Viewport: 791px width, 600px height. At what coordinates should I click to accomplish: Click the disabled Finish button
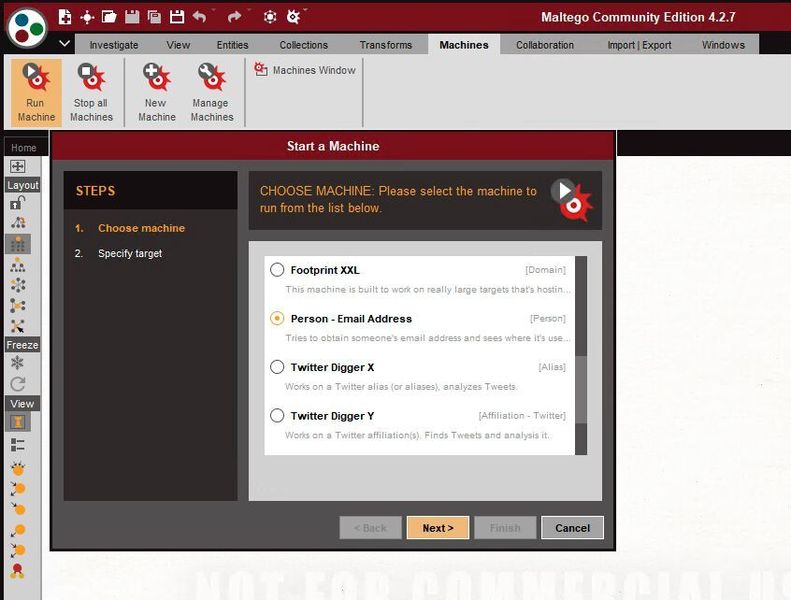point(505,528)
